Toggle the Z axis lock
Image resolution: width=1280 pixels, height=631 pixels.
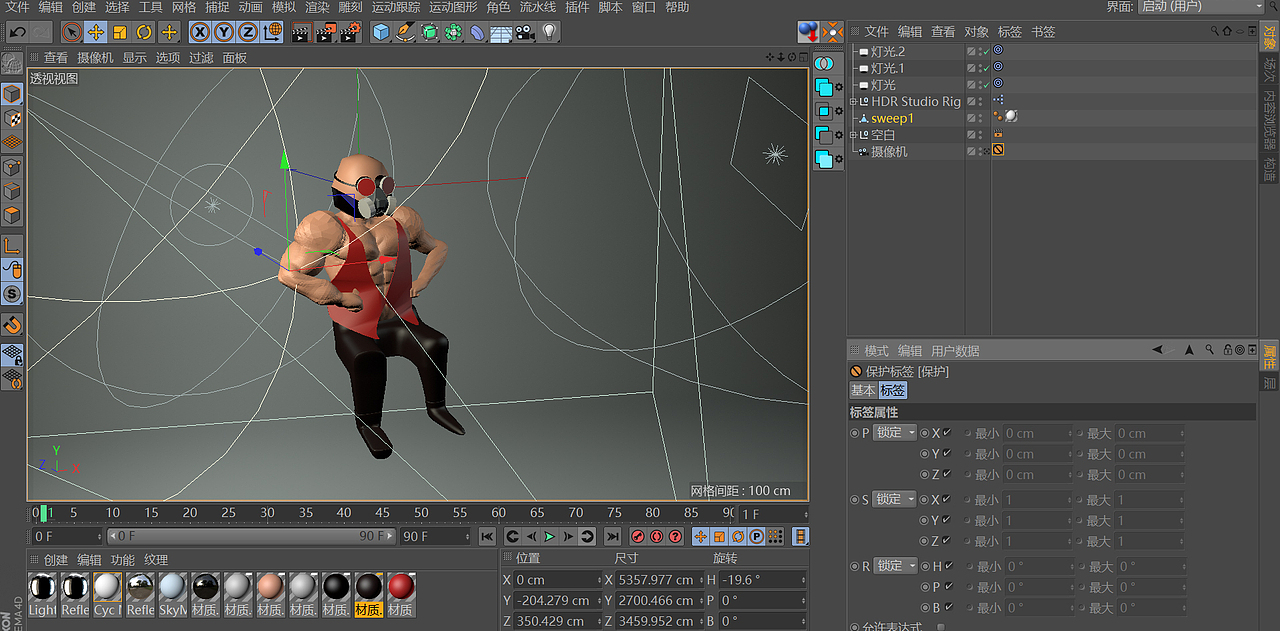pyautogui.click(x=248, y=32)
